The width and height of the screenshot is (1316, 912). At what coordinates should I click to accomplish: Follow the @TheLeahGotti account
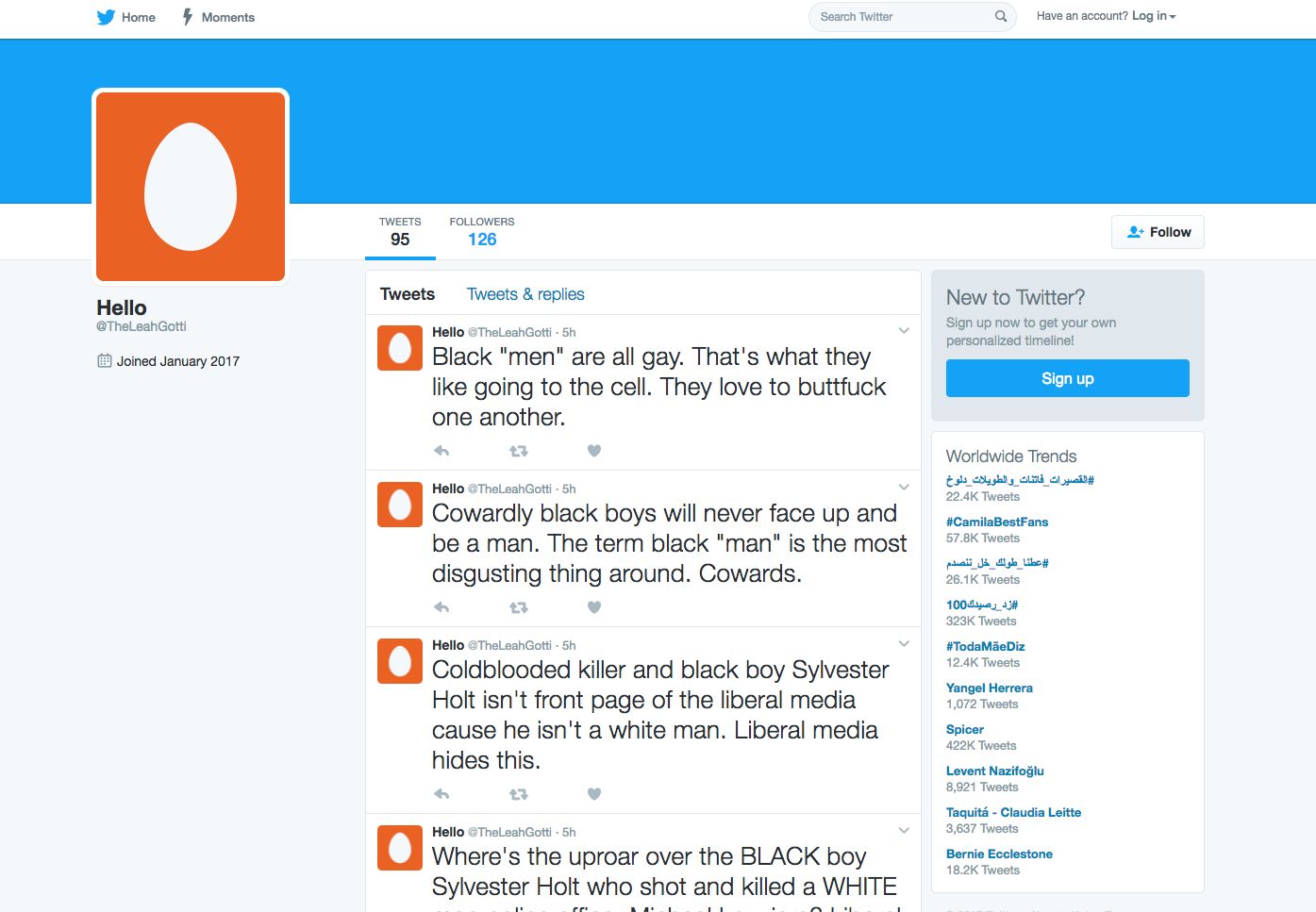click(1158, 232)
